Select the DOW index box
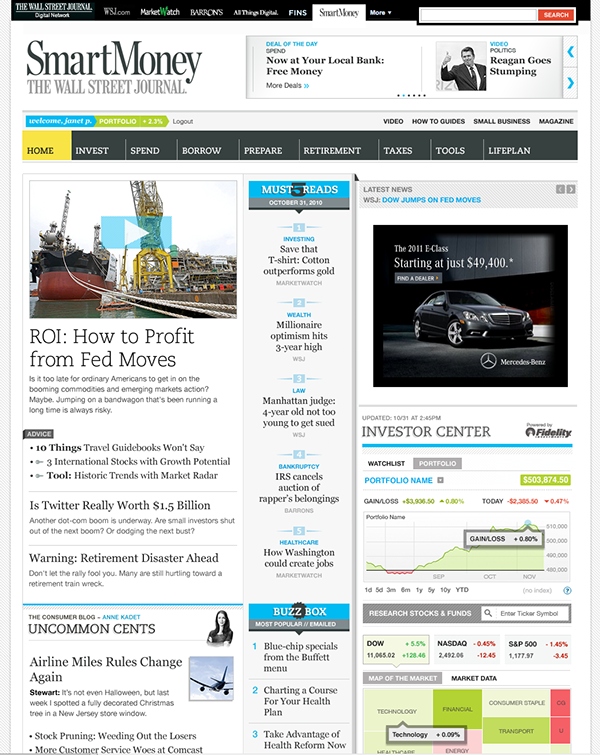The image size is (600, 755). [396, 649]
